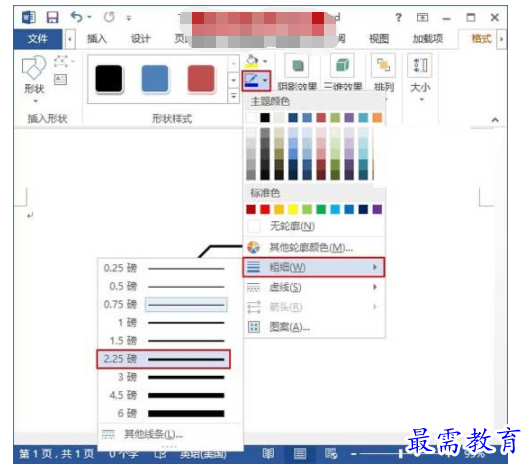Pick orange theme color swatch
The height and width of the screenshot is (472, 529).
tap(377, 117)
